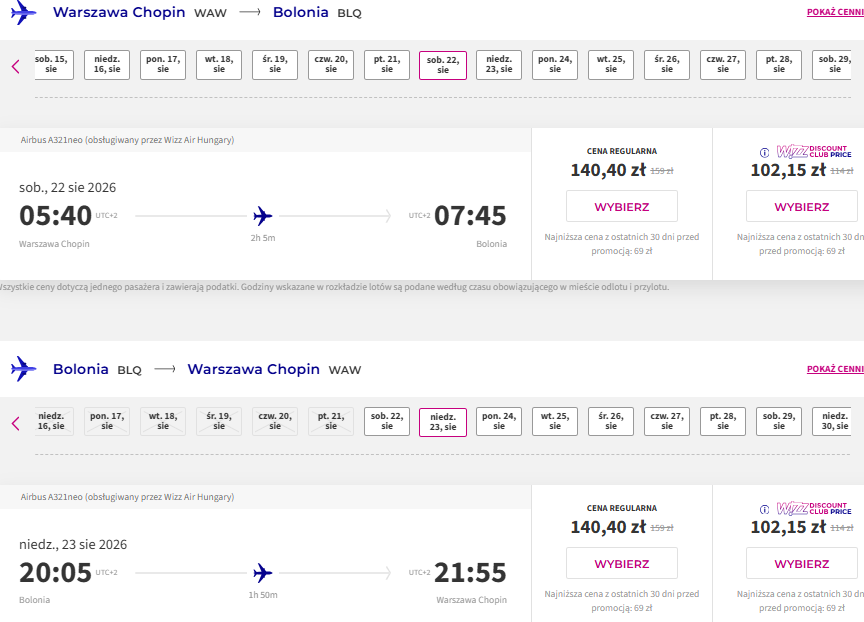
Task: Choose the regular price return flight WYBIERZ button
Action: tap(622, 564)
